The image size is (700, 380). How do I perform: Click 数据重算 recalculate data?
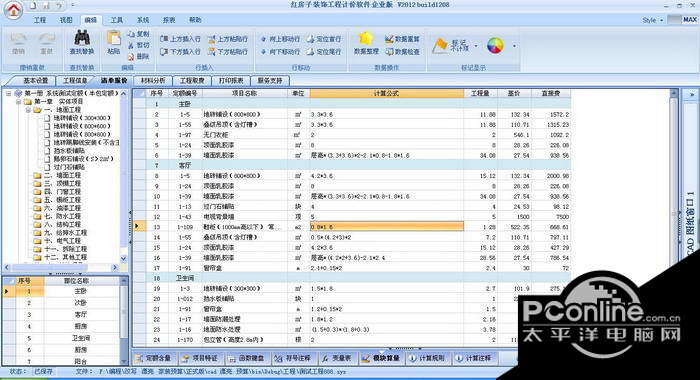tap(402, 39)
